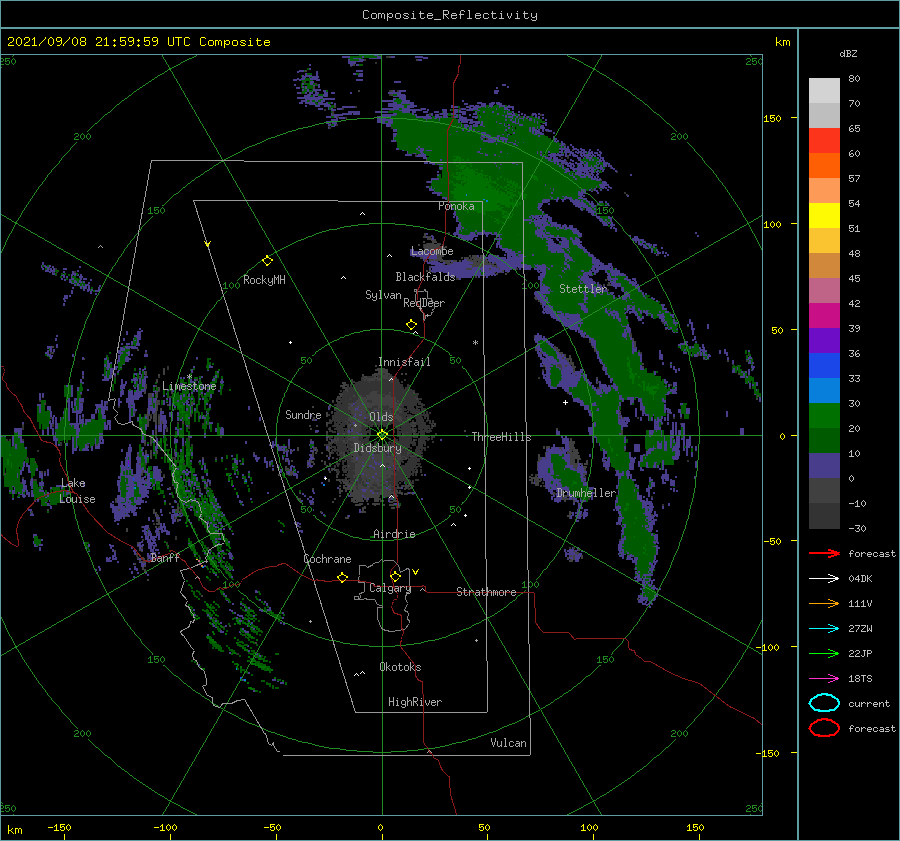Click the yellow diamond marker near RockyMH
Viewport: 900px width, 841px height.
[x=267, y=261]
